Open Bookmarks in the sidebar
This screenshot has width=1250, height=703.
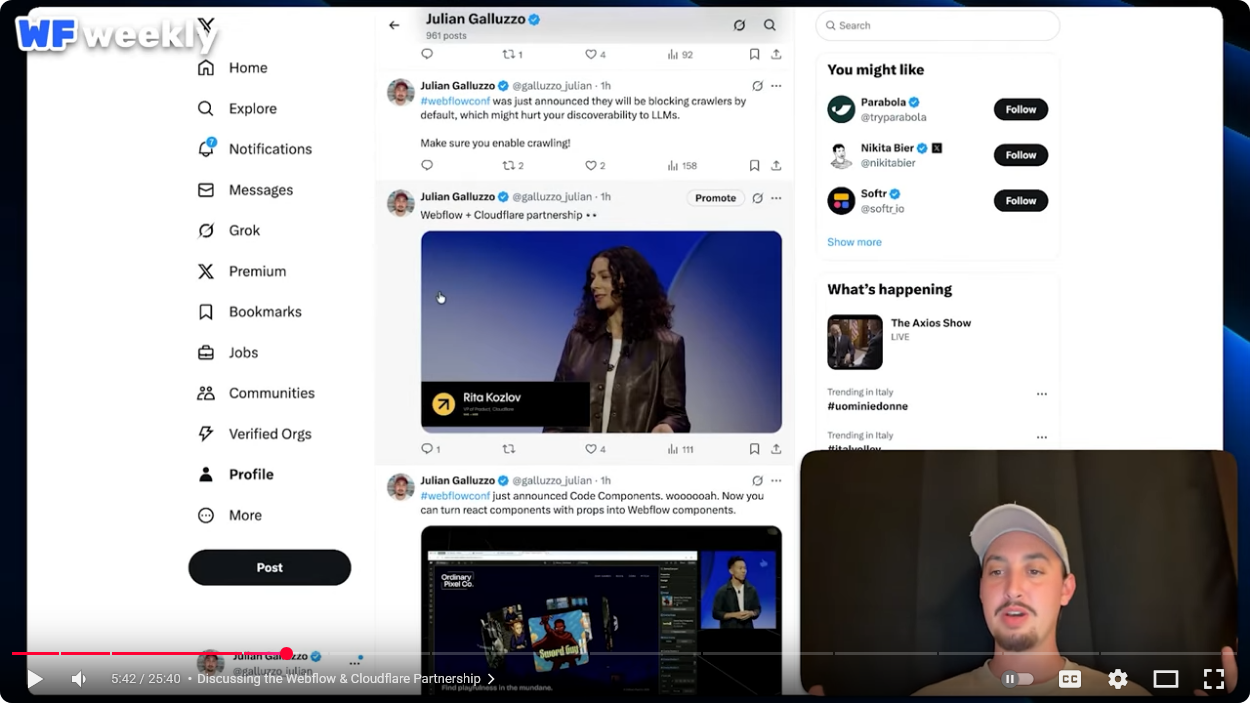point(249,312)
